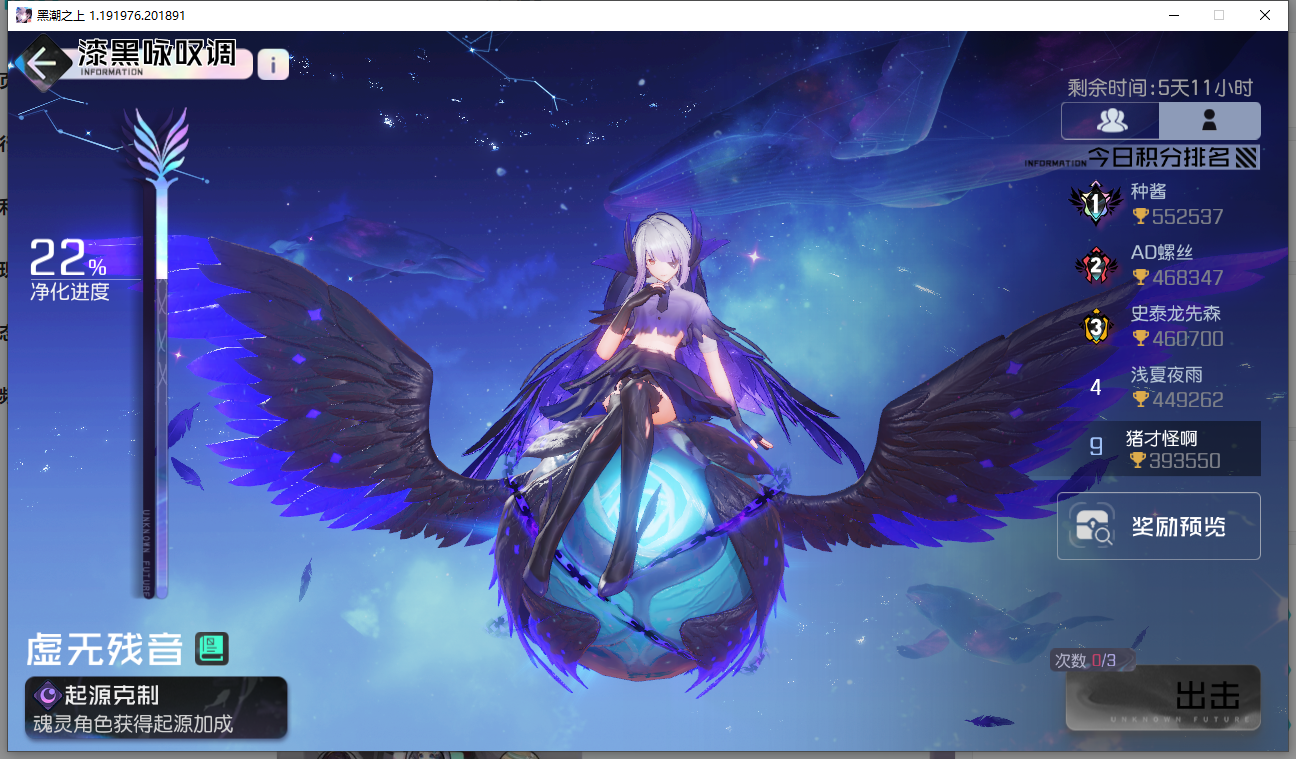Click the rank number 9
This screenshot has height=759, width=1296.
(x=1095, y=446)
